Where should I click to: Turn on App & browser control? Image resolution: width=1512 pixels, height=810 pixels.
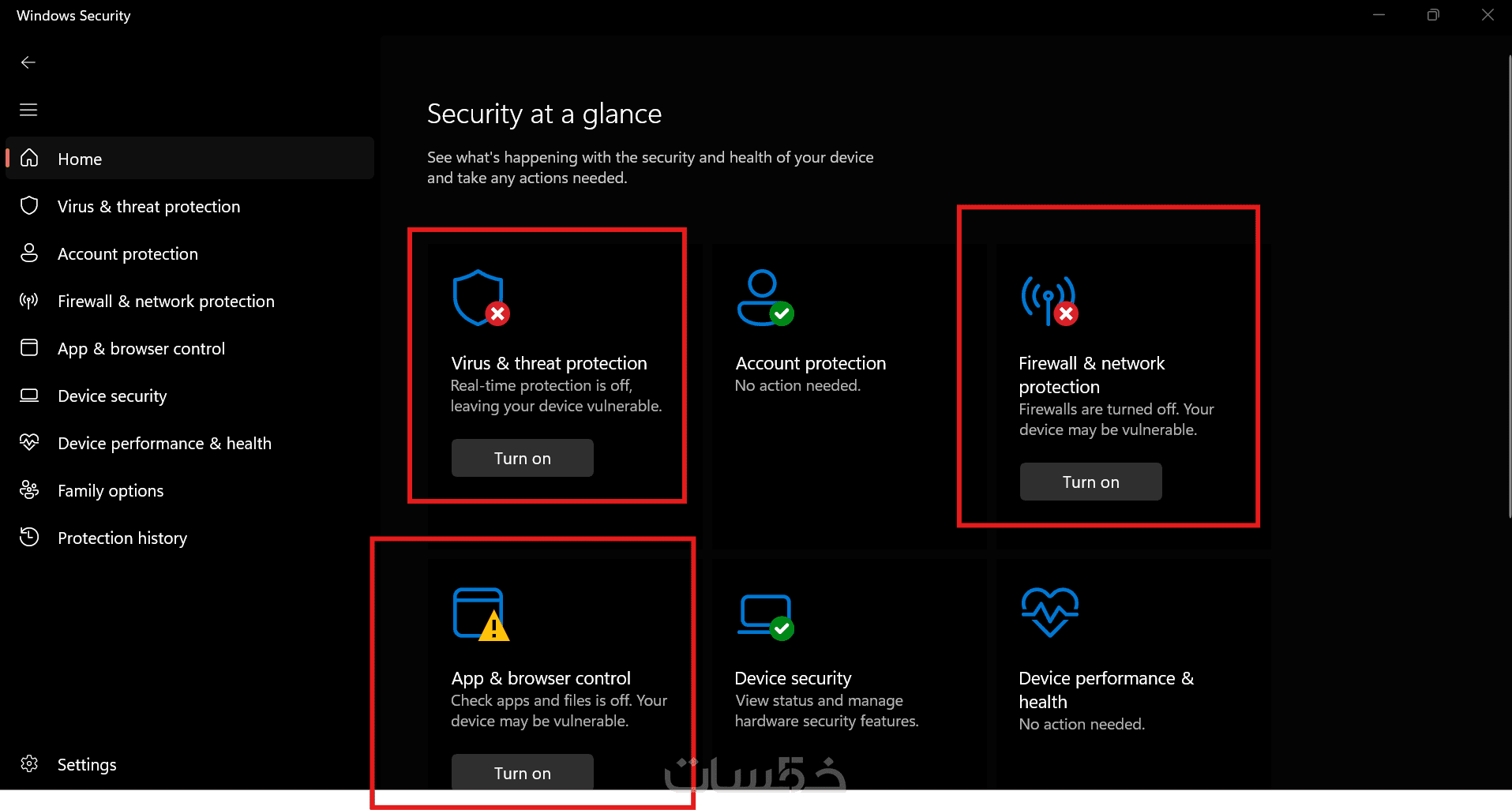coord(522,772)
